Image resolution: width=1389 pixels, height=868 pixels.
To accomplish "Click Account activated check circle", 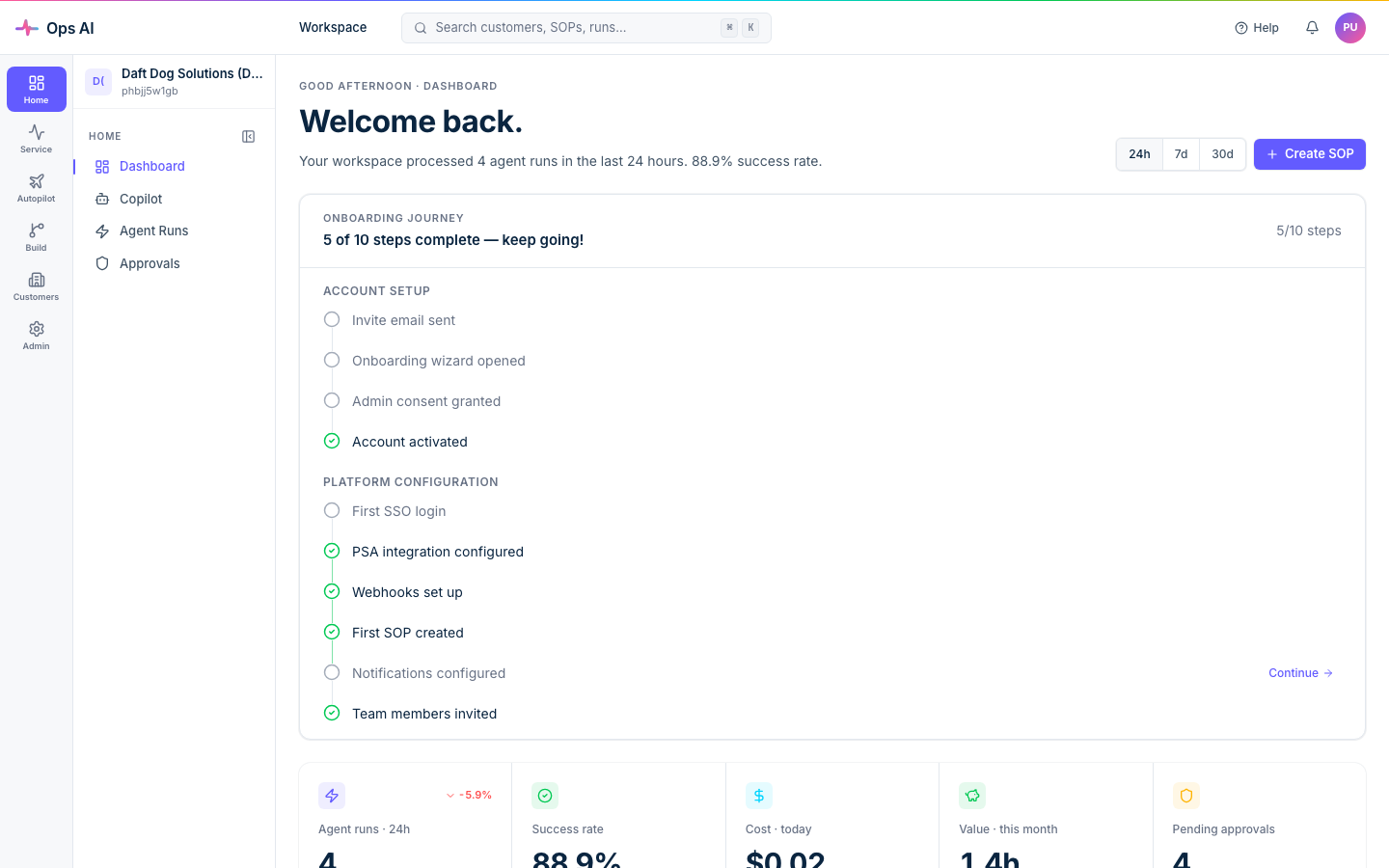I will 332,441.
